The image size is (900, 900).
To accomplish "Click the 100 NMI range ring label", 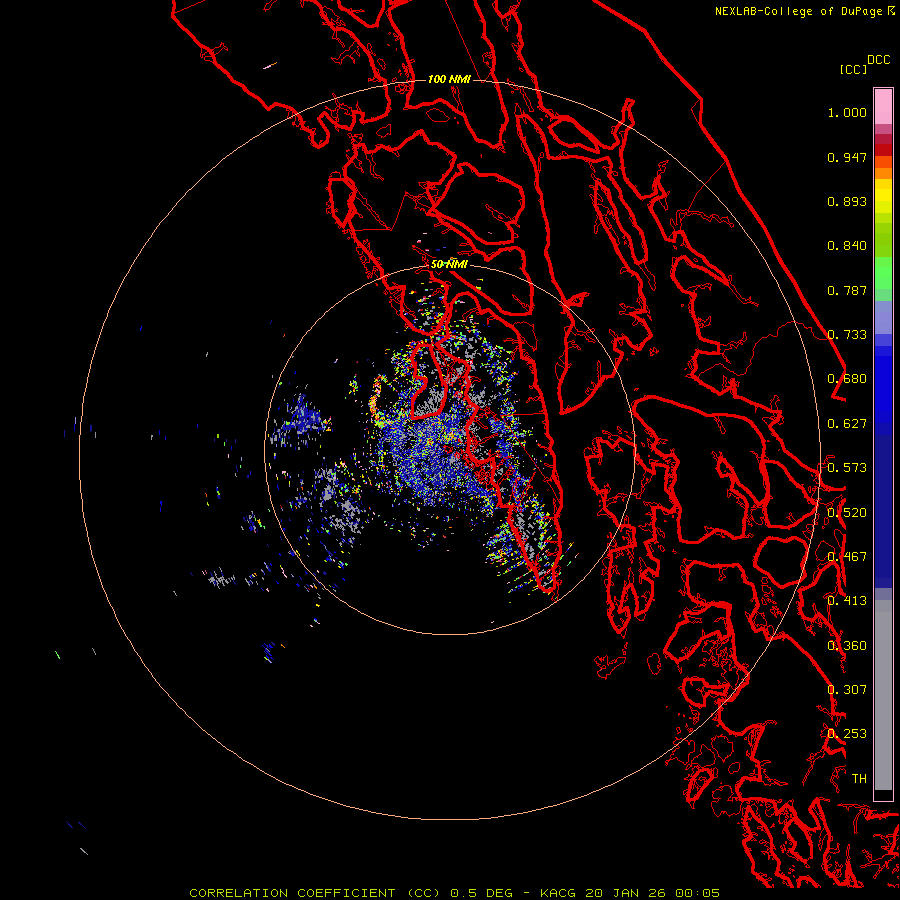I will pyautogui.click(x=449, y=79).
